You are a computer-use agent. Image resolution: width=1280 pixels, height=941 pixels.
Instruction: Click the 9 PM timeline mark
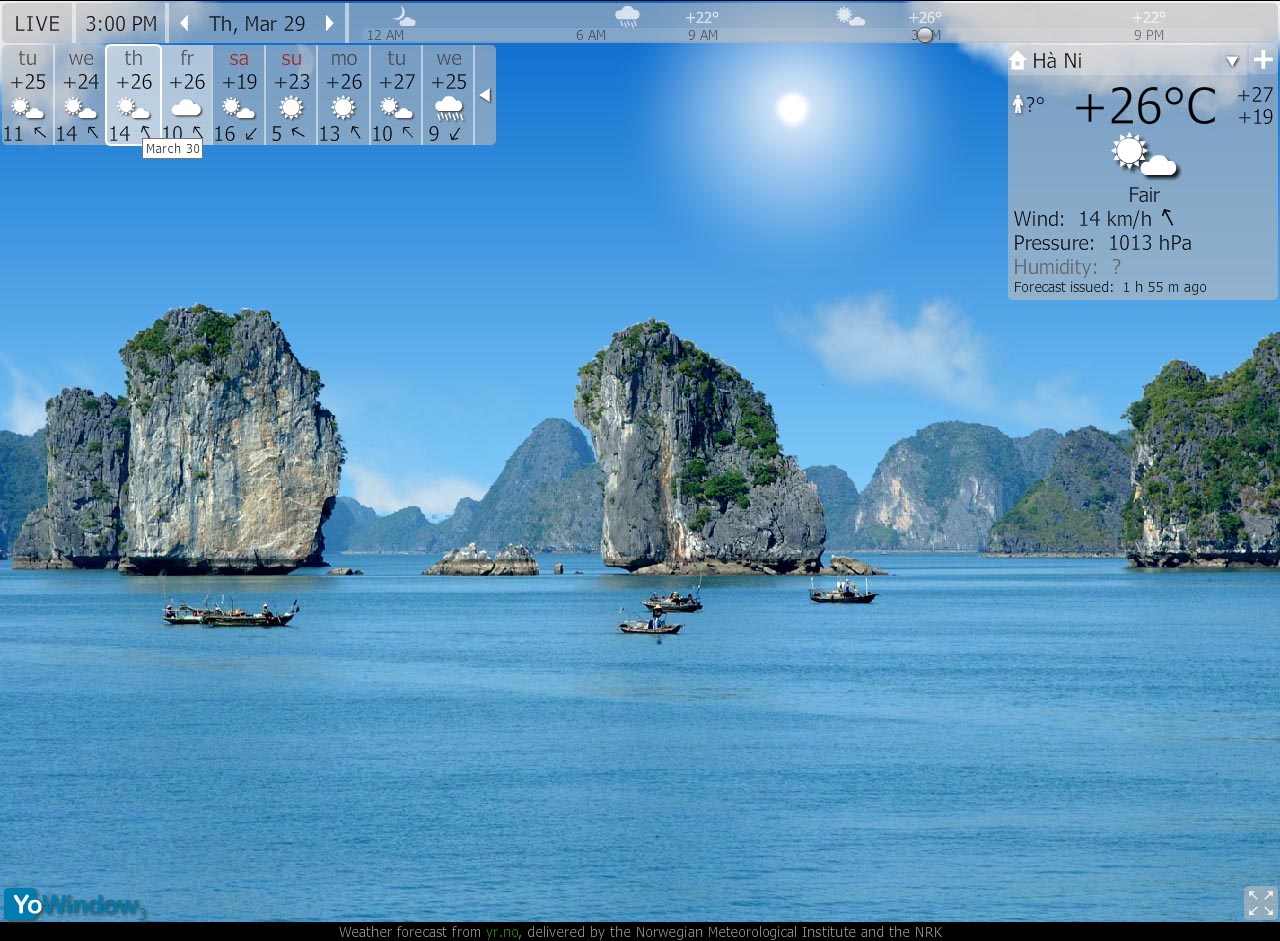coord(1149,35)
